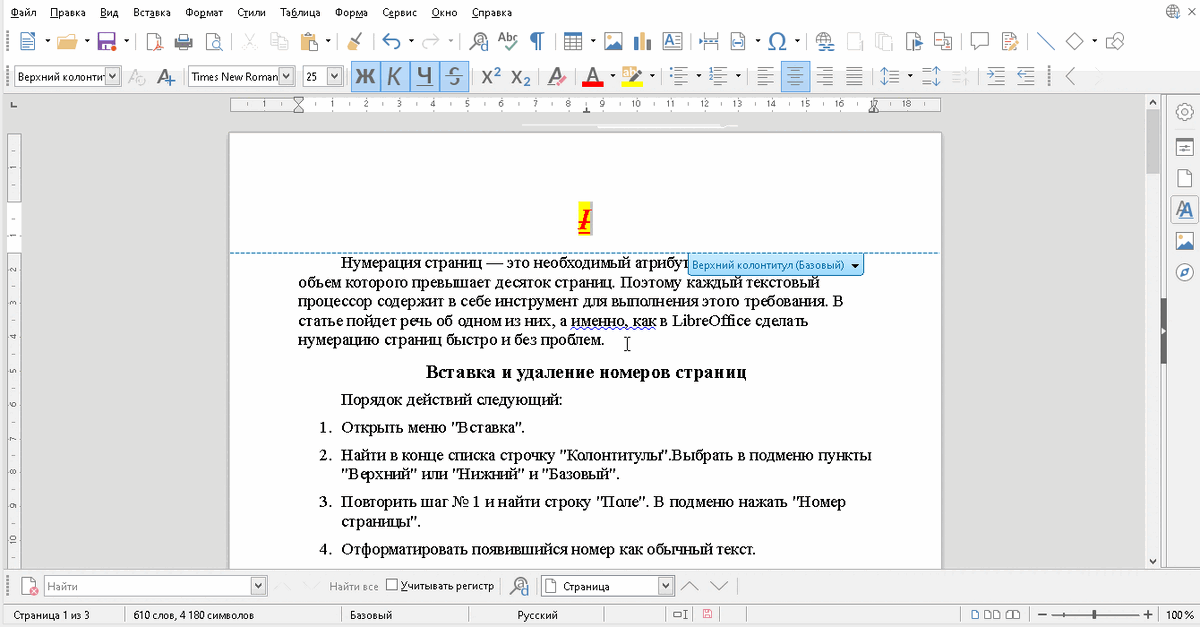Align paragraph to the left
Image resolution: width=1200 pixels, height=627 pixels.
click(765, 76)
